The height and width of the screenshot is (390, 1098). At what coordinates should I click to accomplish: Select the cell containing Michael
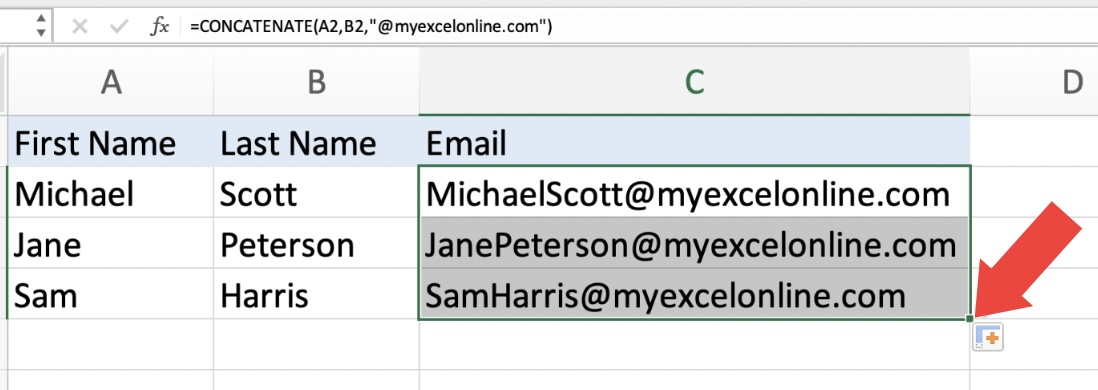tap(110, 193)
